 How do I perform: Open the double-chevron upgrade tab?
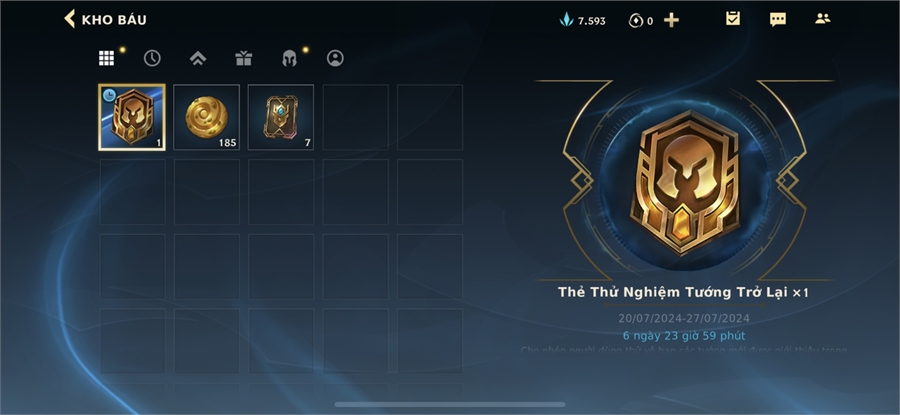pos(198,58)
